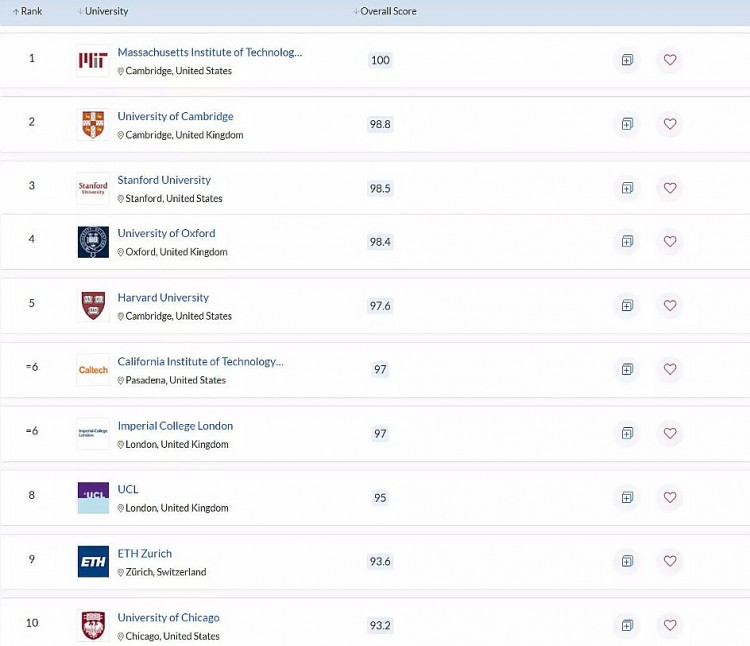Viewport: 750px width, 646px height.
Task: Sort rankings by Overall Score
Action: (385, 11)
